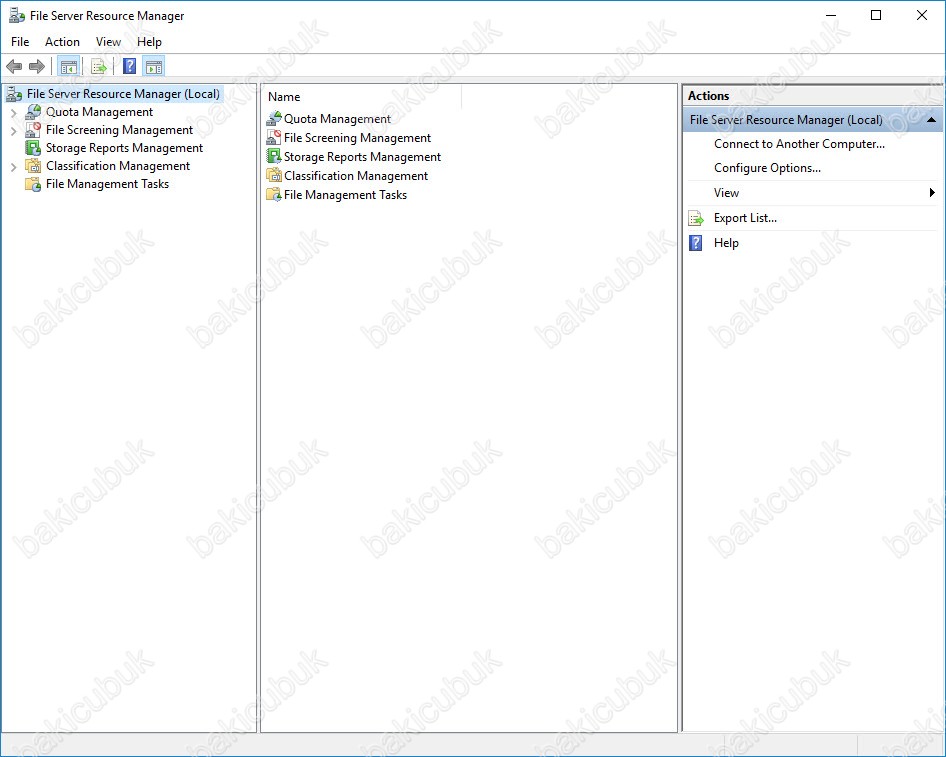Click Configure Options in the Actions pane
946x757 pixels.
767,168
